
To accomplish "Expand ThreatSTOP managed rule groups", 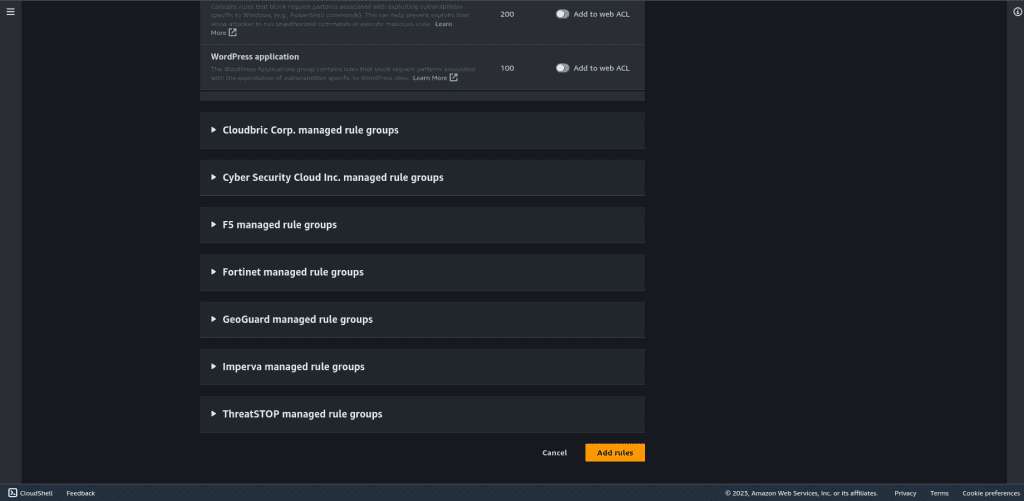I will tap(422, 414).
